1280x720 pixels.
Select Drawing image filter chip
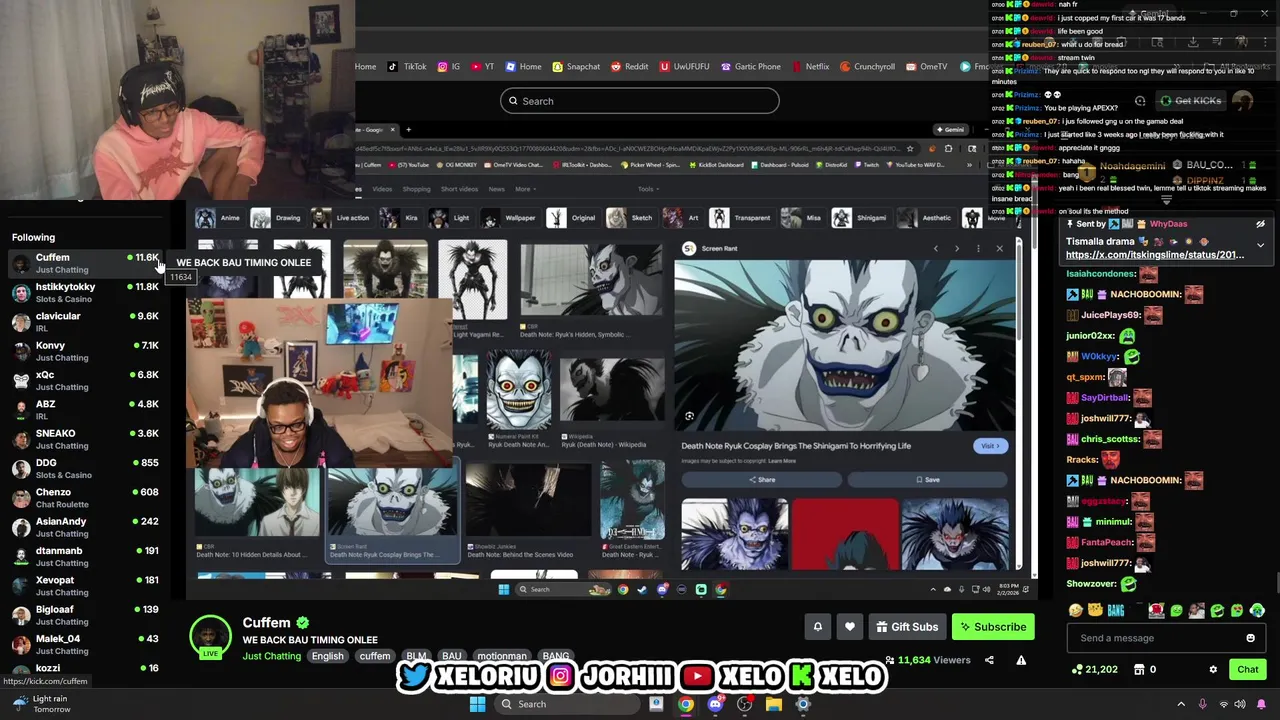pyautogui.click(x=276, y=218)
